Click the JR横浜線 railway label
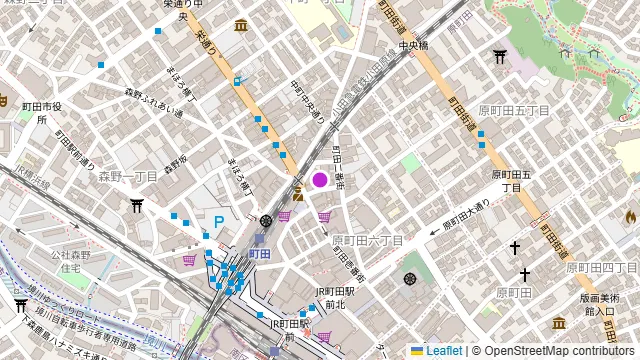The width and height of the screenshot is (640, 360). coord(32,177)
